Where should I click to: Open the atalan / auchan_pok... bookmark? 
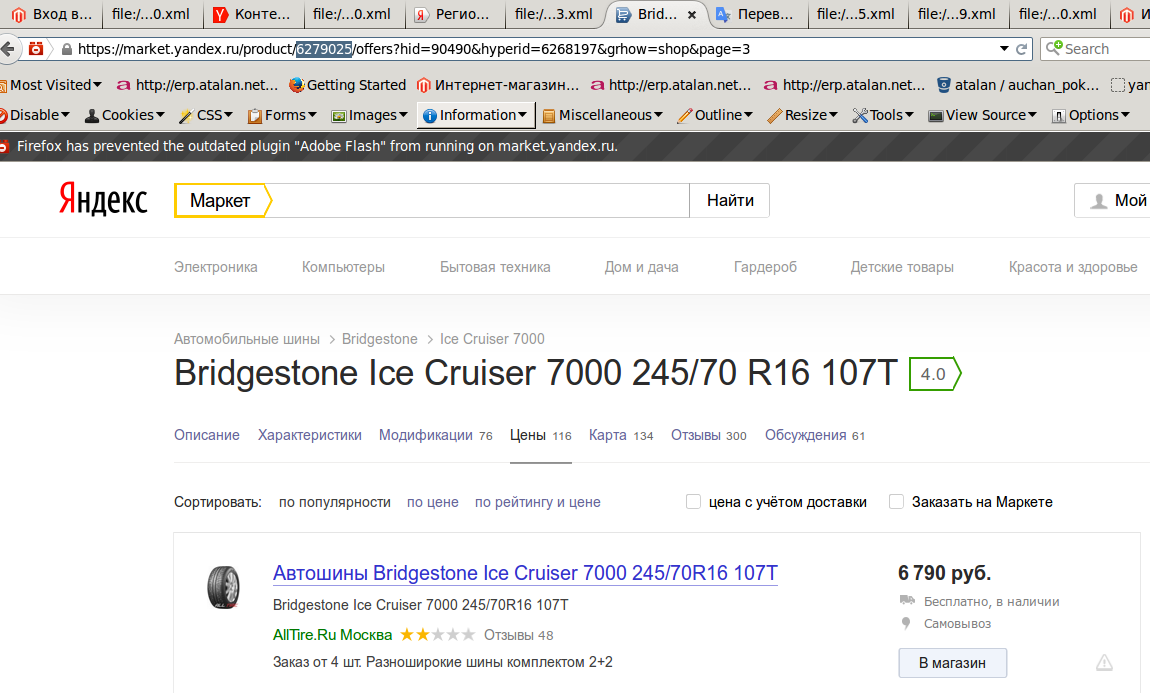(1019, 85)
